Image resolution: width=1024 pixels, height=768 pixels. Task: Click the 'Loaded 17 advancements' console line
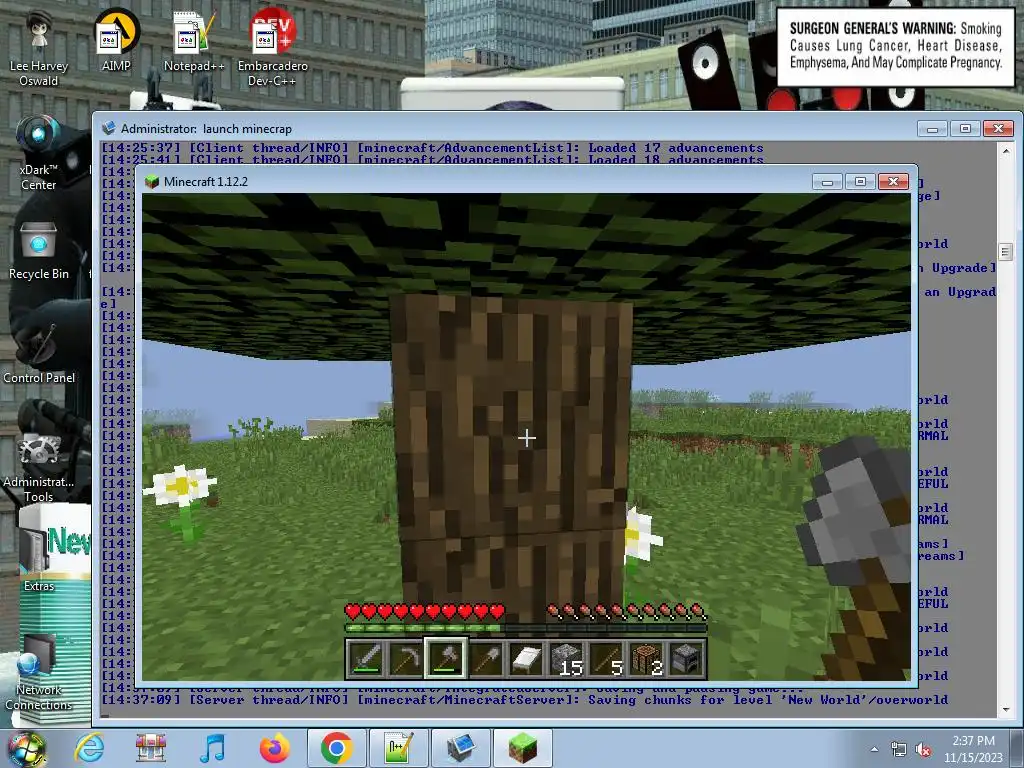coord(432,148)
